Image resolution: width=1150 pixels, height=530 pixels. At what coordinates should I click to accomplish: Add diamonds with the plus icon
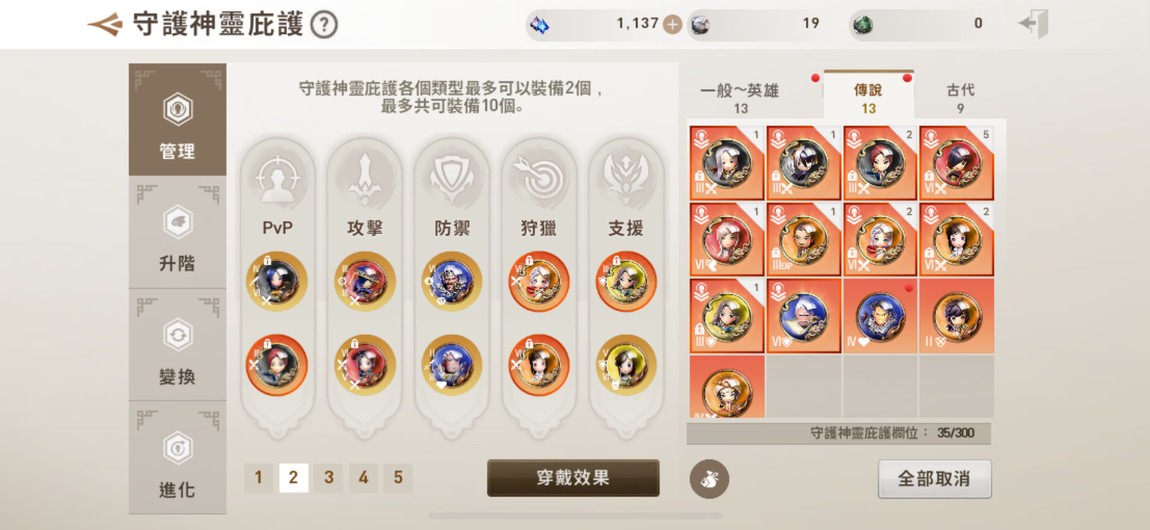(x=672, y=25)
